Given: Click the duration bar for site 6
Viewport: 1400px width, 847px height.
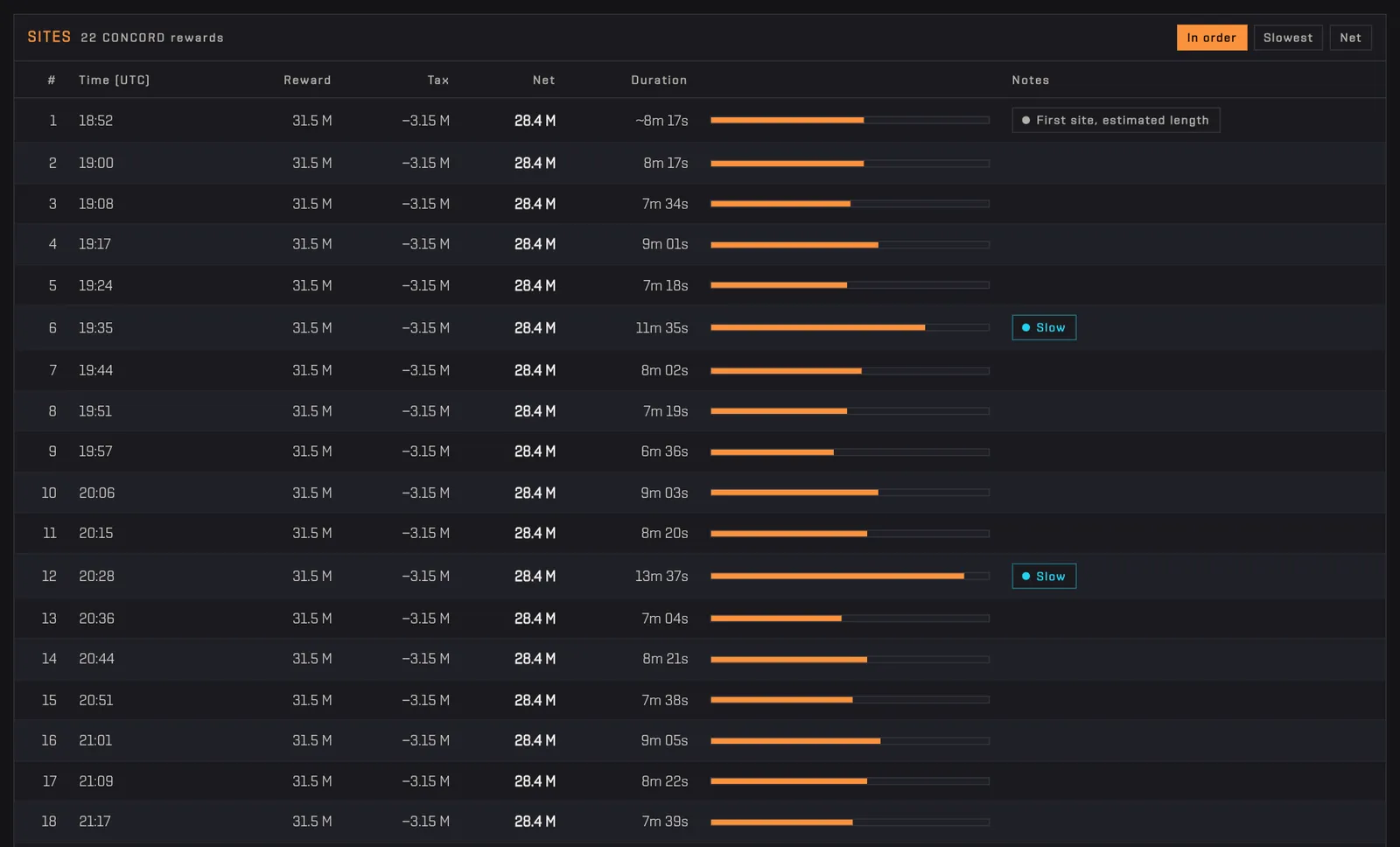Looking at the screenshot, I should pos(850,327).
